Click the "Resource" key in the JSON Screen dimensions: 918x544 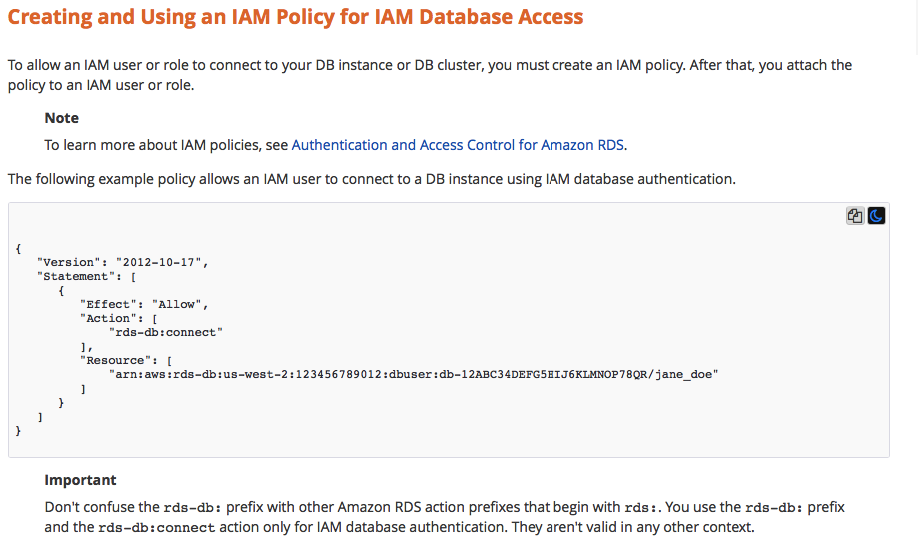pos(115,361)
